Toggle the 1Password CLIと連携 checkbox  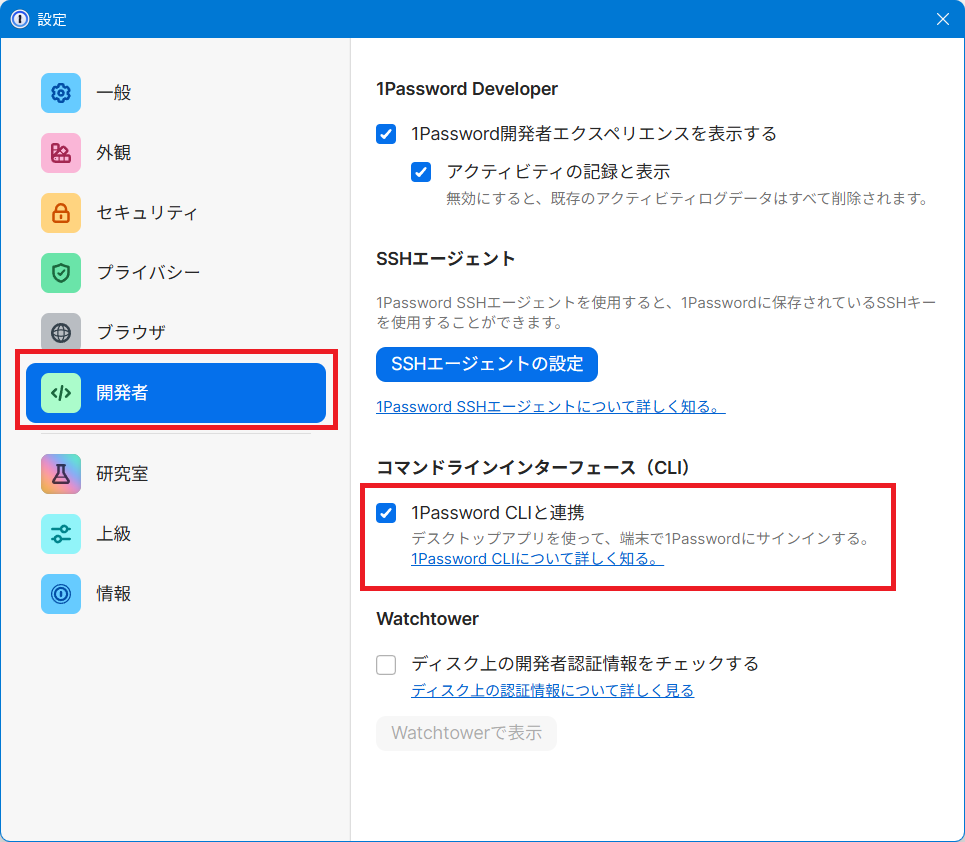(x=386, y=513)
